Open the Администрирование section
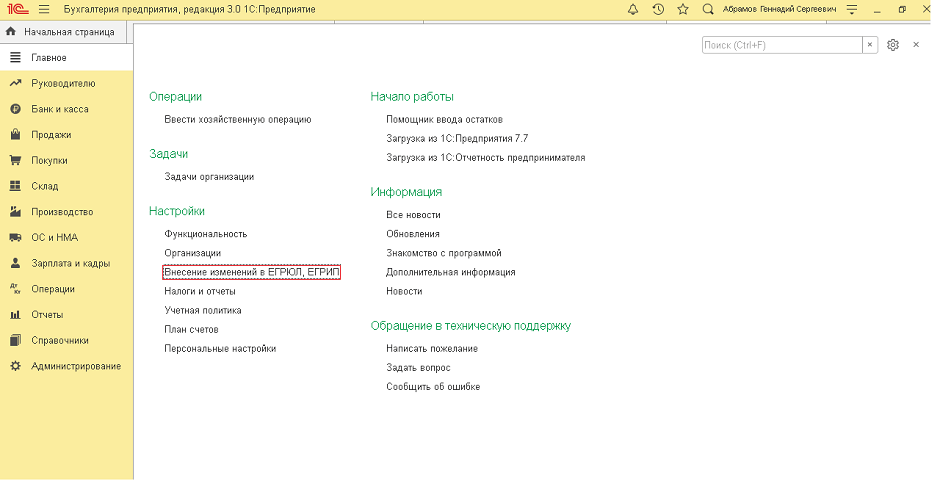940x481 pixels. pos(66,367)
